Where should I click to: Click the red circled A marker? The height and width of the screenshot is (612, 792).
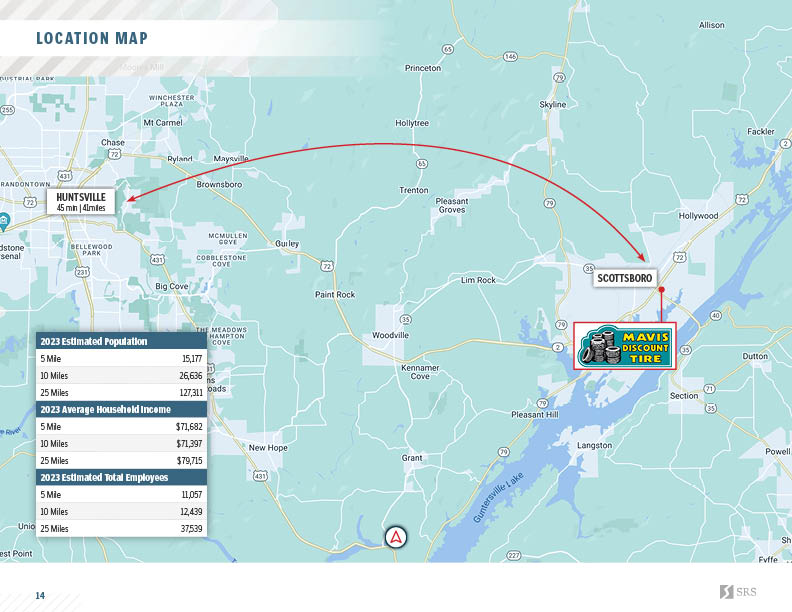coord(395,537)
